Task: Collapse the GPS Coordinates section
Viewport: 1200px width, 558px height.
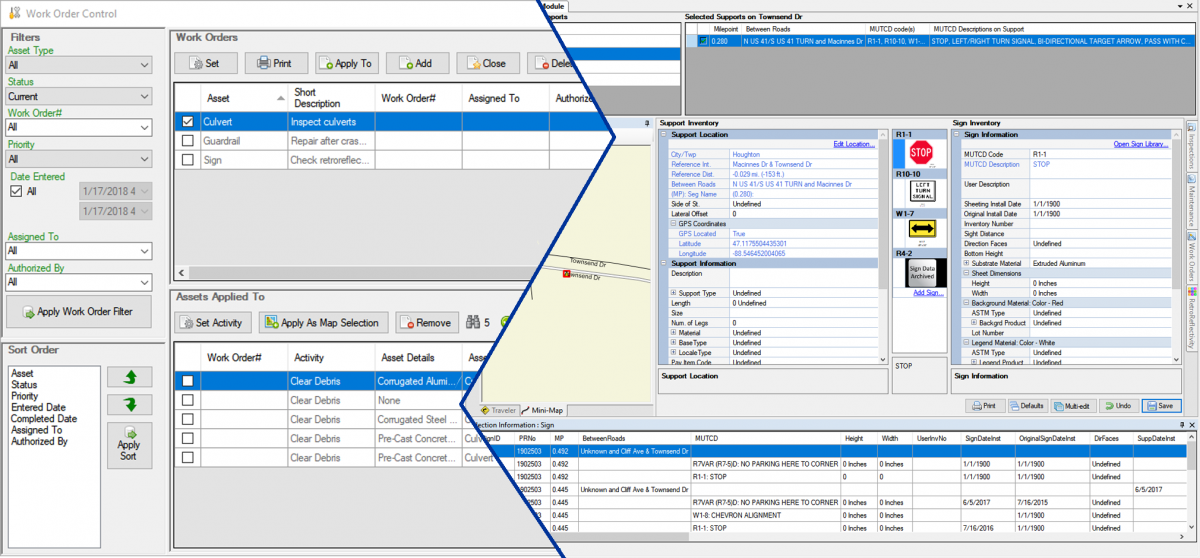Action: pyautogui.click(x=674, y=224)
